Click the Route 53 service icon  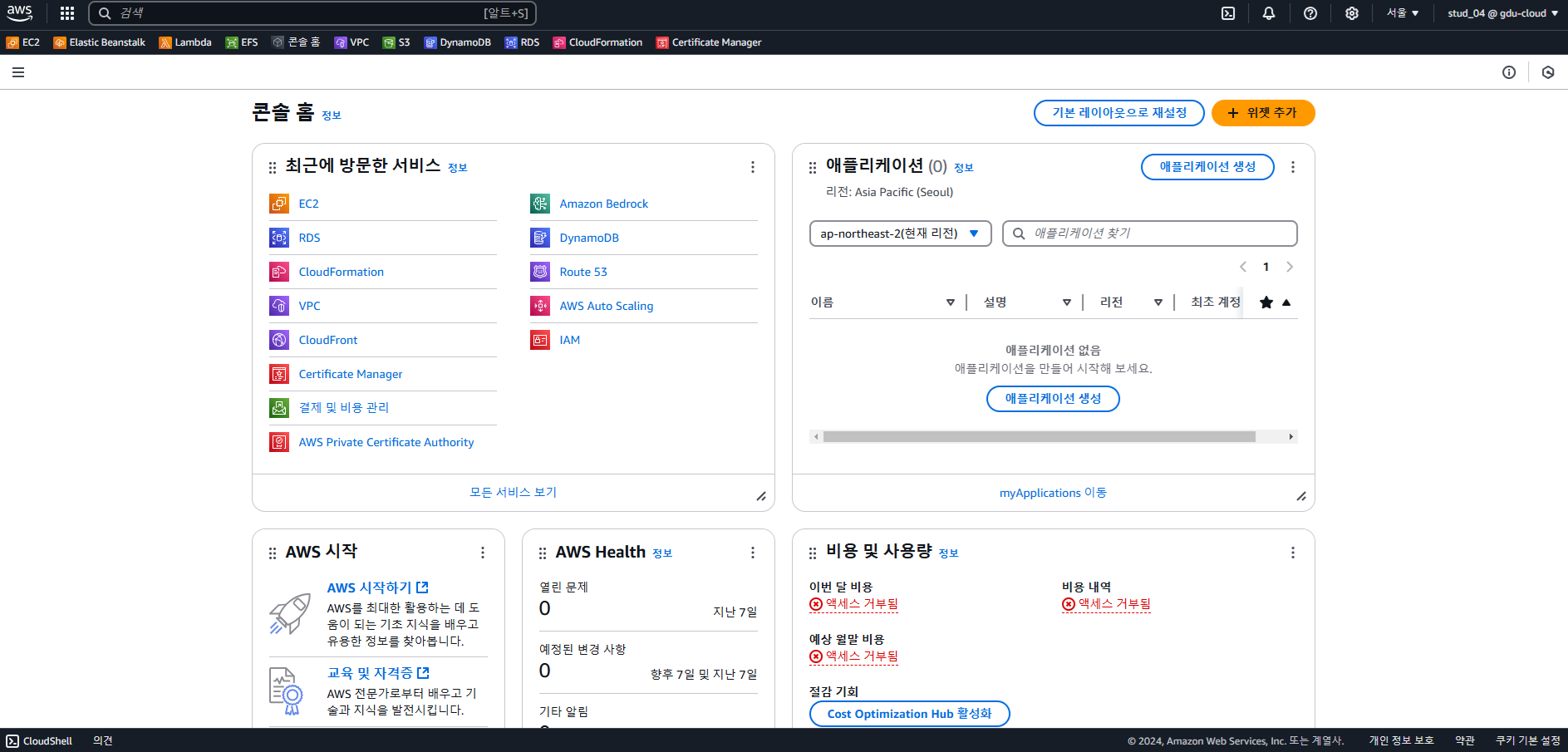540,272
